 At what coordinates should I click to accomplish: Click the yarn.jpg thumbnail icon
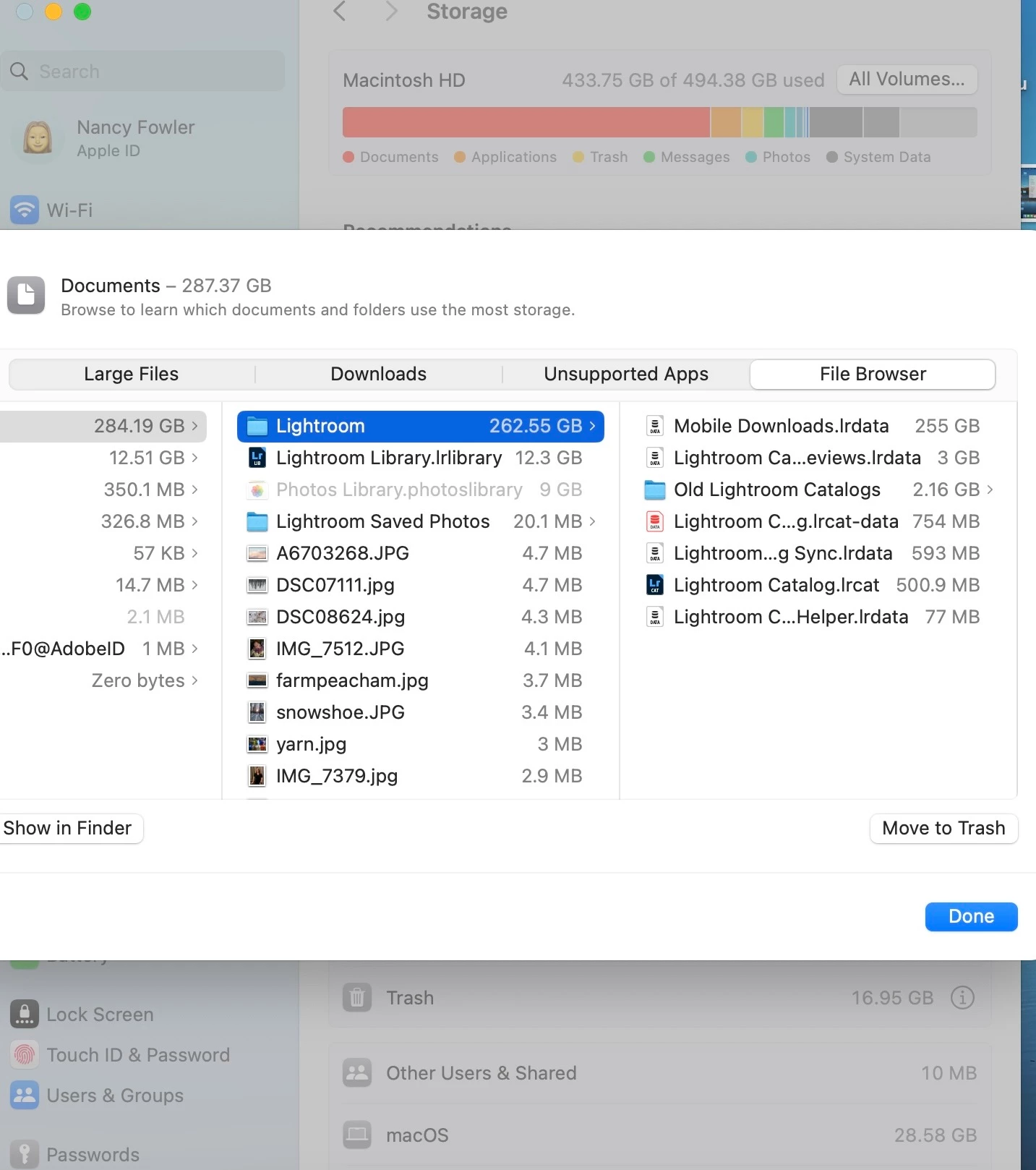coord(257,744)
